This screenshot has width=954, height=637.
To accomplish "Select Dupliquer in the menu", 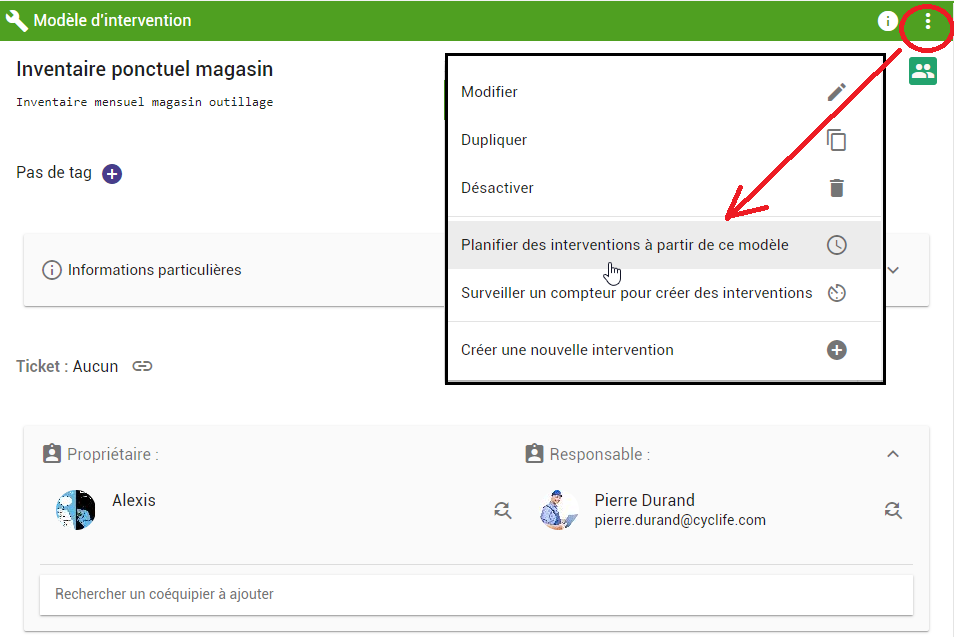I will pyautogui.click(x=665, y=140).
